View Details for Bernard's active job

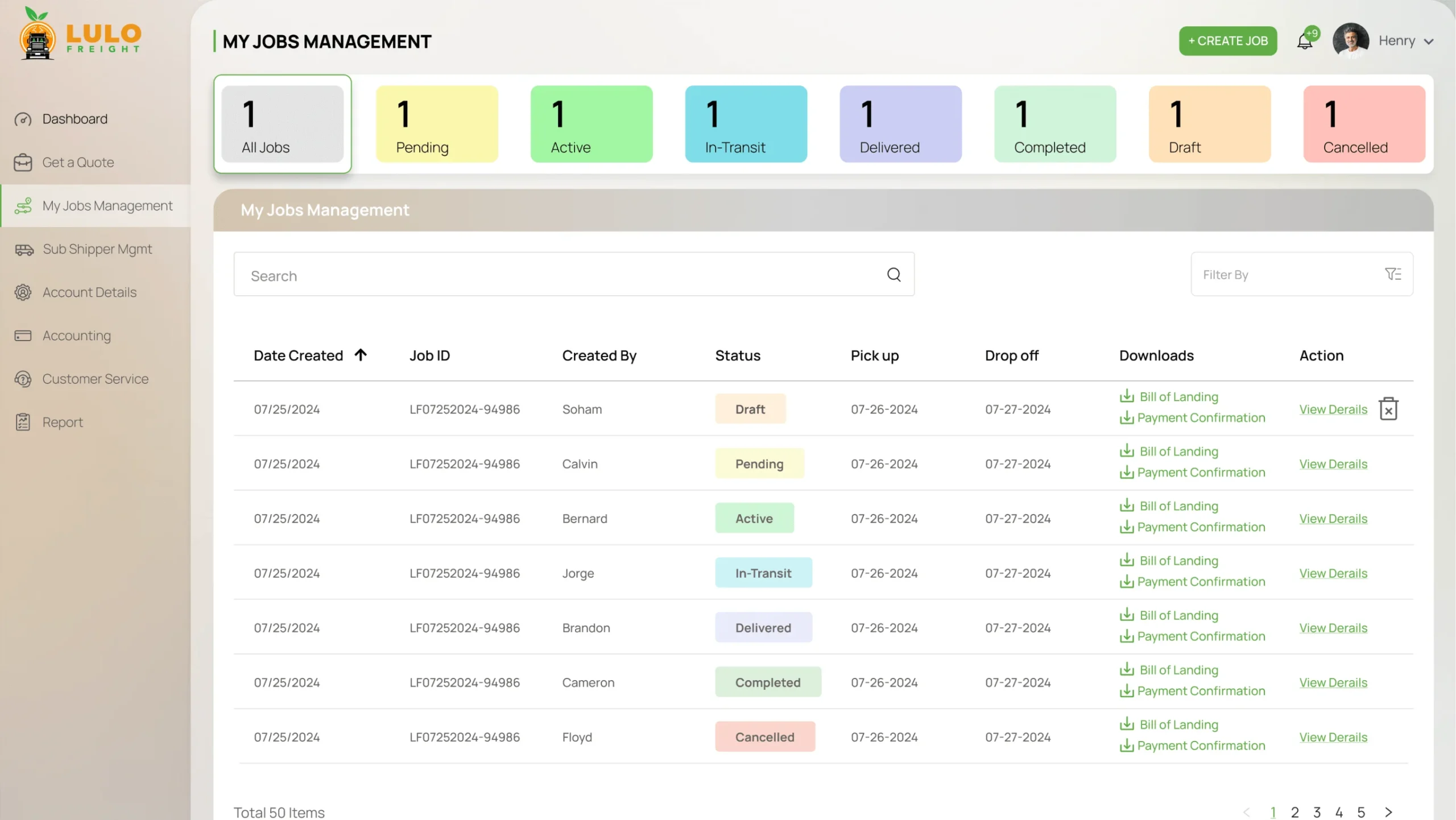tap(1333, 519)
